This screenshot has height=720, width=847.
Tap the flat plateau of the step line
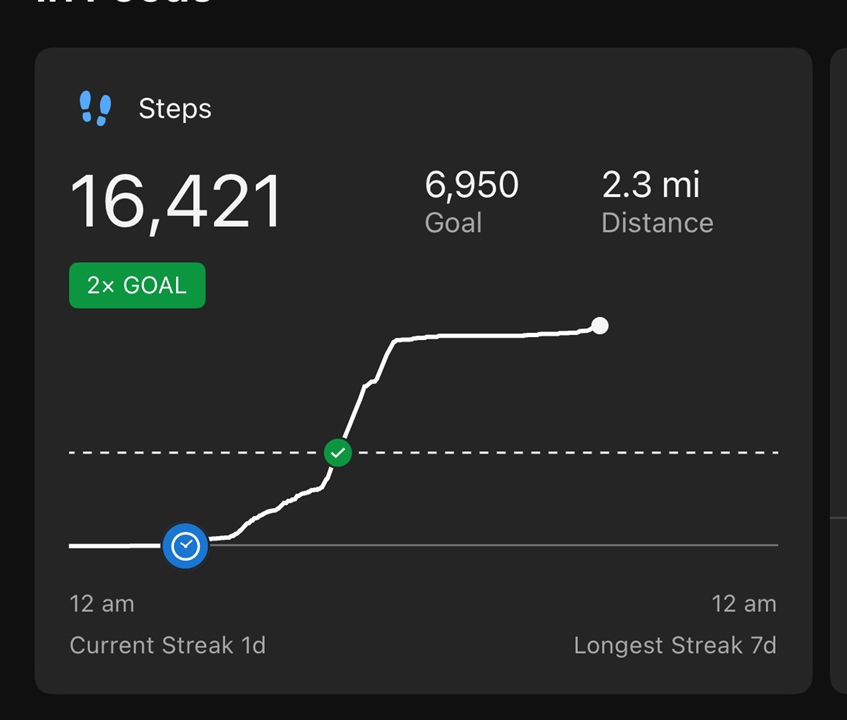(492, 335)
